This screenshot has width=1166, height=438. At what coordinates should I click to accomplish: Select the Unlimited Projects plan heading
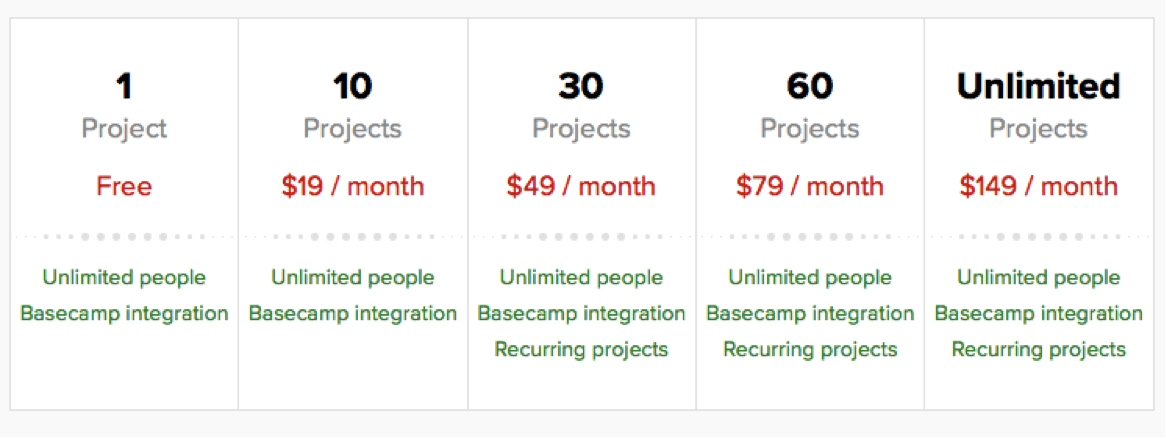tap(1038, 106)
